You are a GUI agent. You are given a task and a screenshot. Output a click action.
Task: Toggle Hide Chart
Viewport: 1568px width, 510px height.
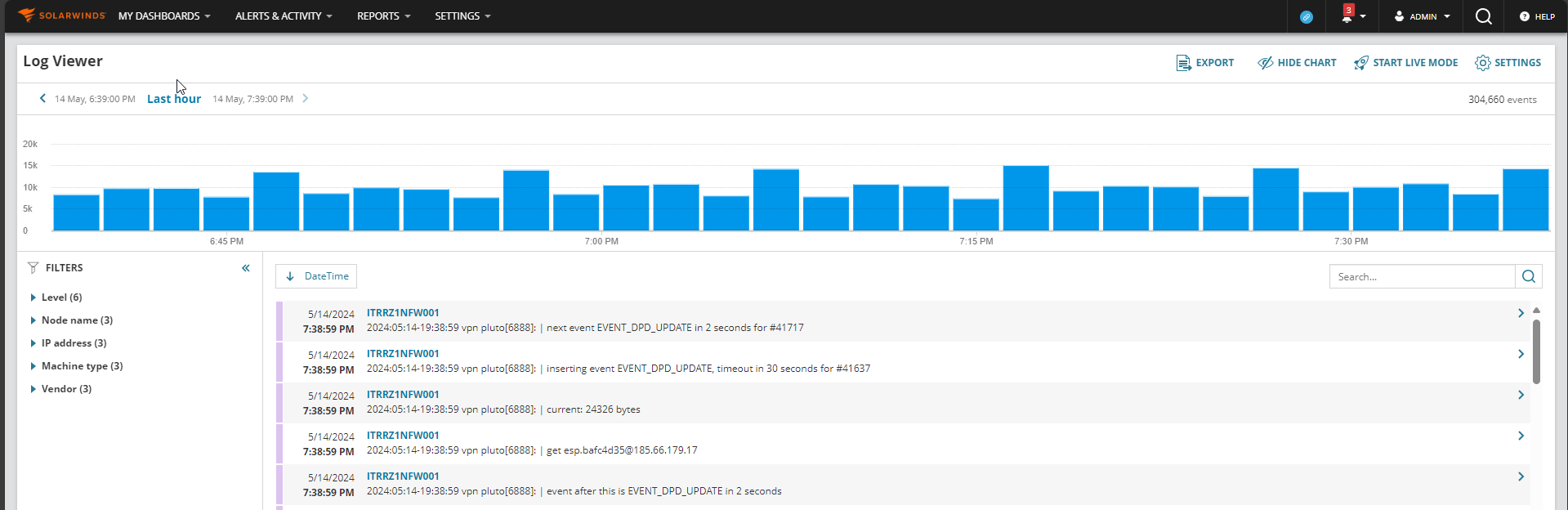[1297, 63]
